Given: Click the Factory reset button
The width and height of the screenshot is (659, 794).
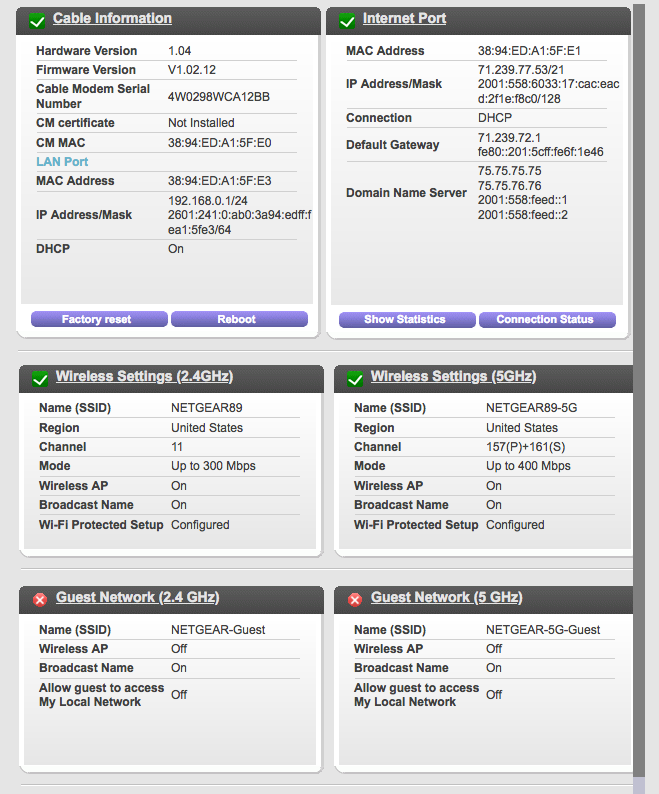Looking at the screenshot, I should click(99, 319).
